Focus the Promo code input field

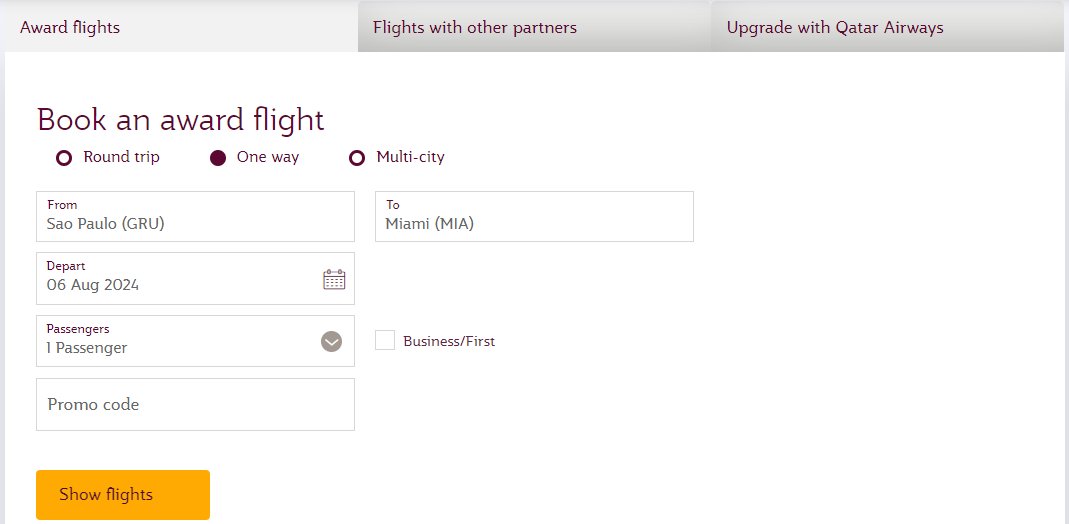(x=196, y=405)
